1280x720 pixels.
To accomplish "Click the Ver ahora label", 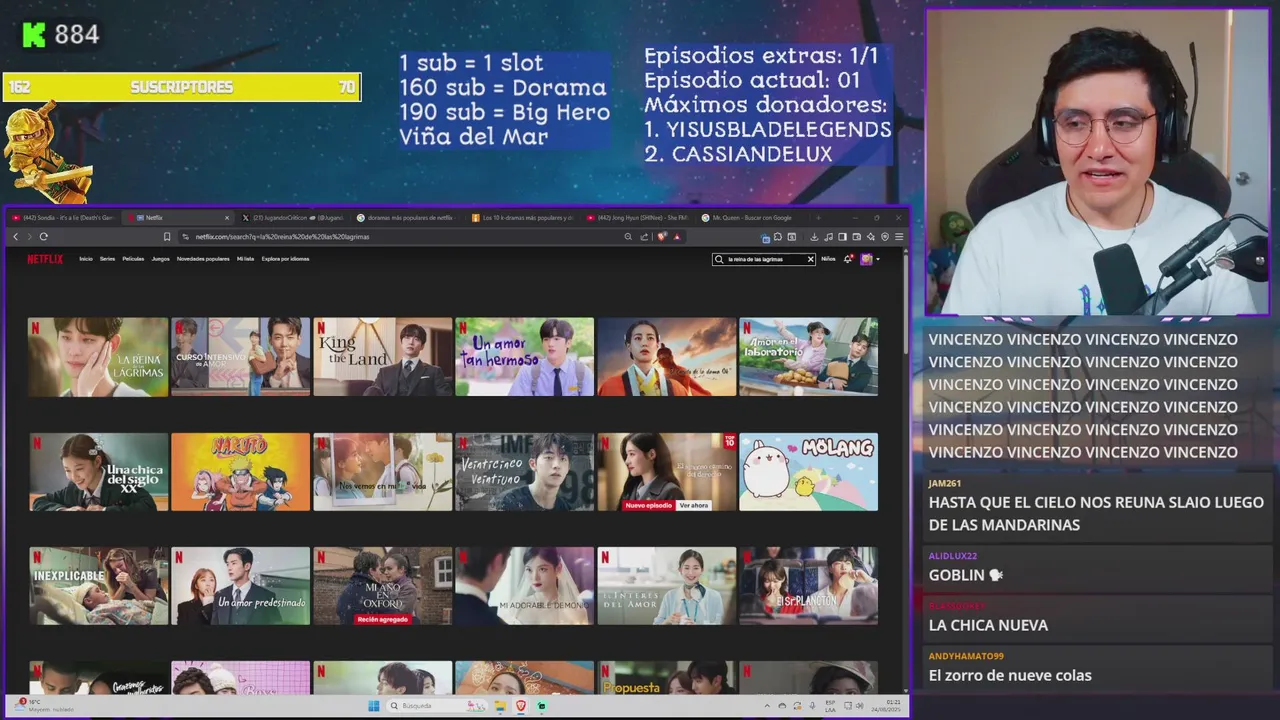I will (x=694, y=506).
